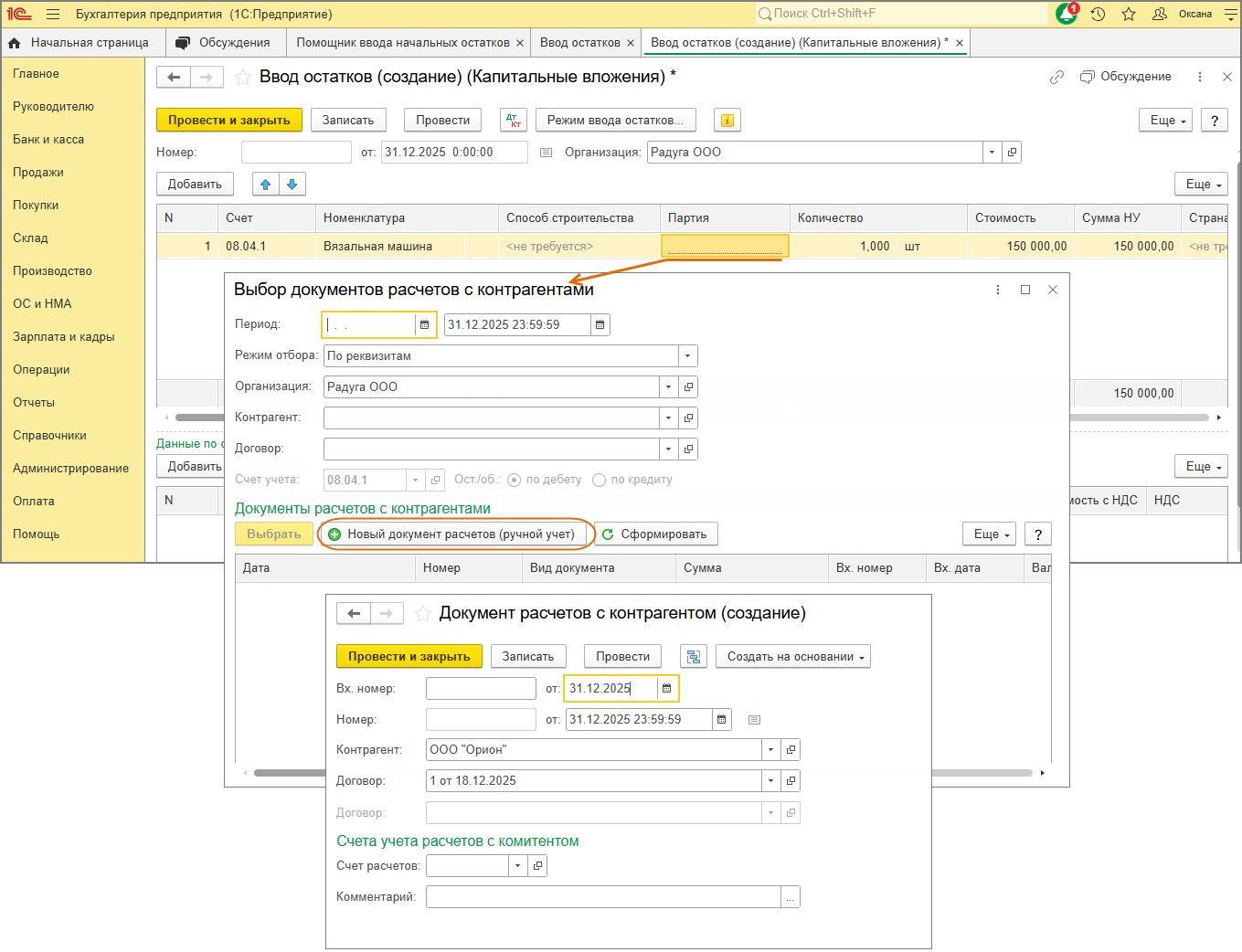Switch to Начальная страница tab
The height and width of the screenshot is (952, 1242).
(83, 43)
